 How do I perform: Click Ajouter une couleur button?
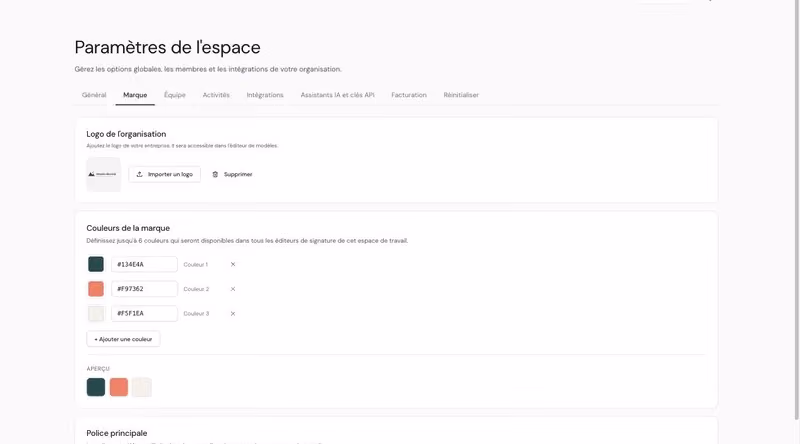point(123,339)
